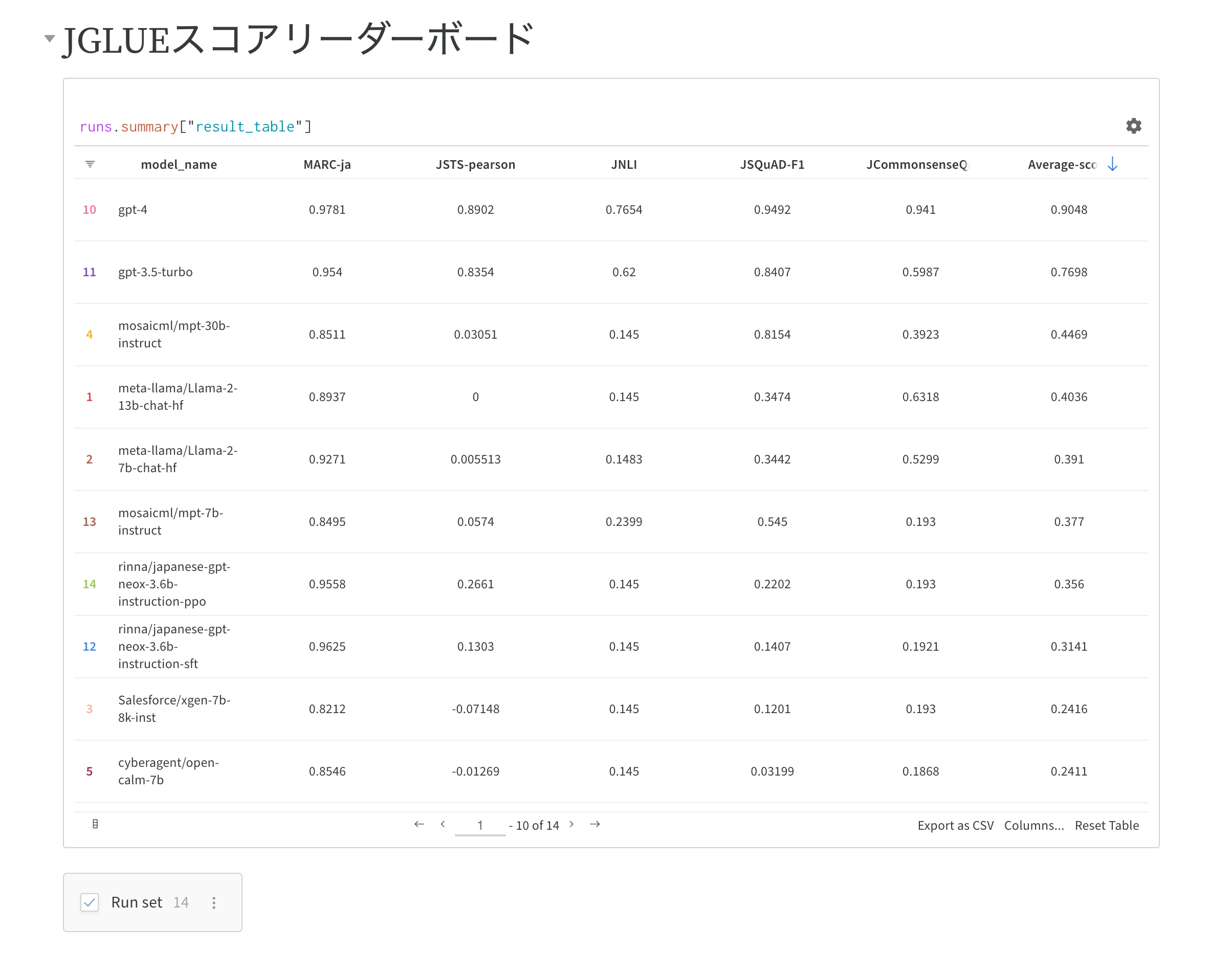The height and width of the screenshot is (973, 1232).
Task: Click runs.summary result_table expression
Action: pos(195,126)
